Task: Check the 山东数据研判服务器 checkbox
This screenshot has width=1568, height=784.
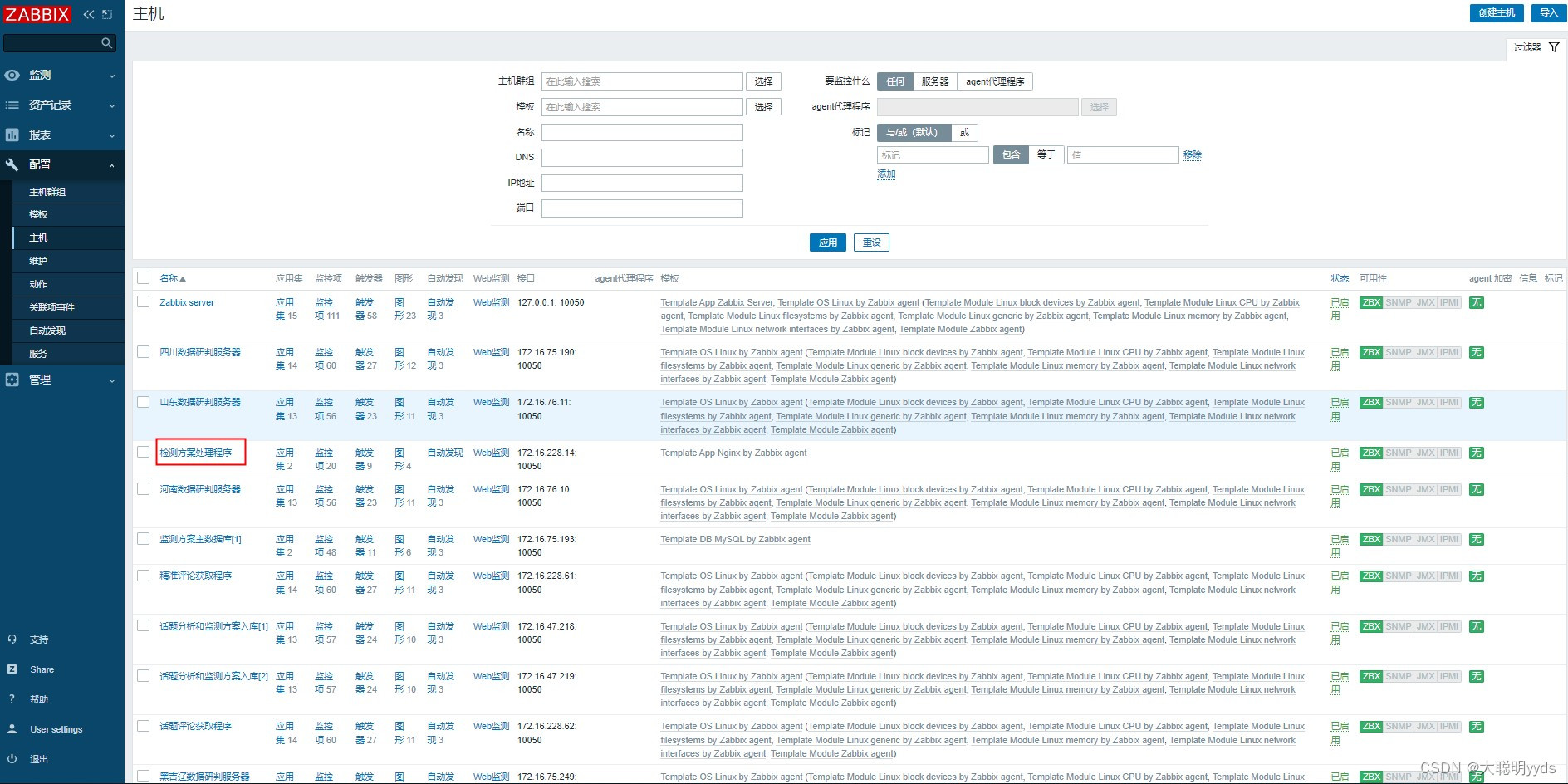Action: [144, 402]
